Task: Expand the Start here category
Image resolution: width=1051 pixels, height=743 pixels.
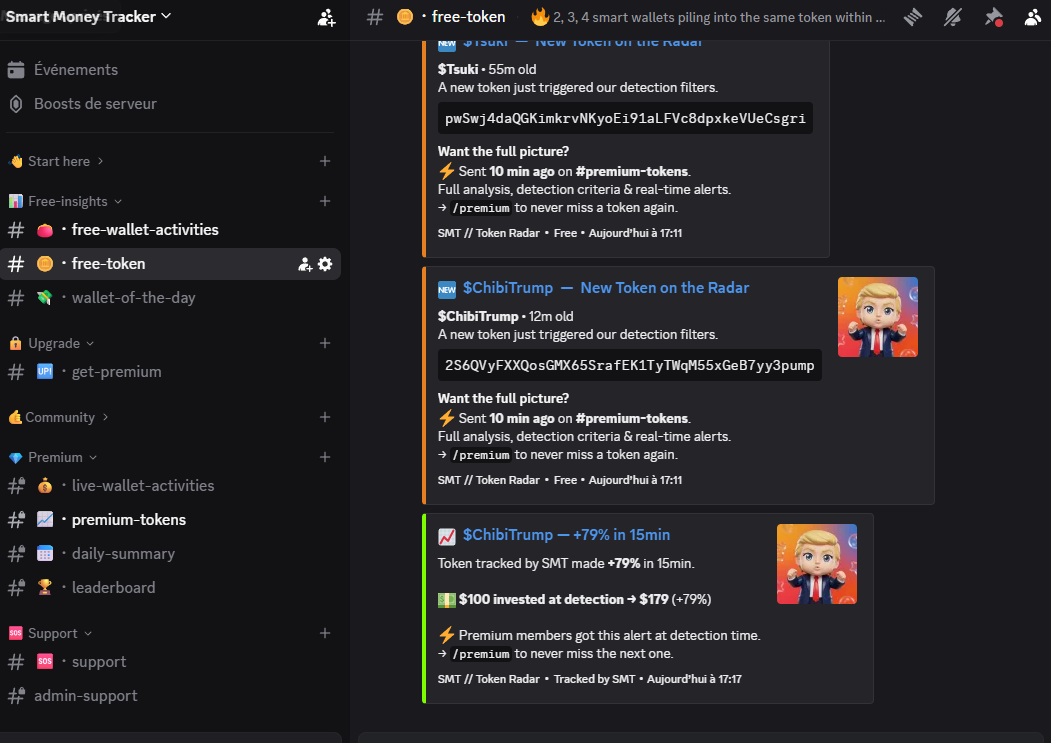Action: click(59, 161)
